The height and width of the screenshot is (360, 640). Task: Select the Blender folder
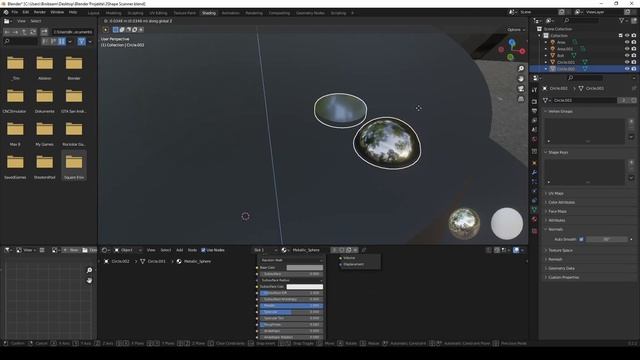(74, 67)
